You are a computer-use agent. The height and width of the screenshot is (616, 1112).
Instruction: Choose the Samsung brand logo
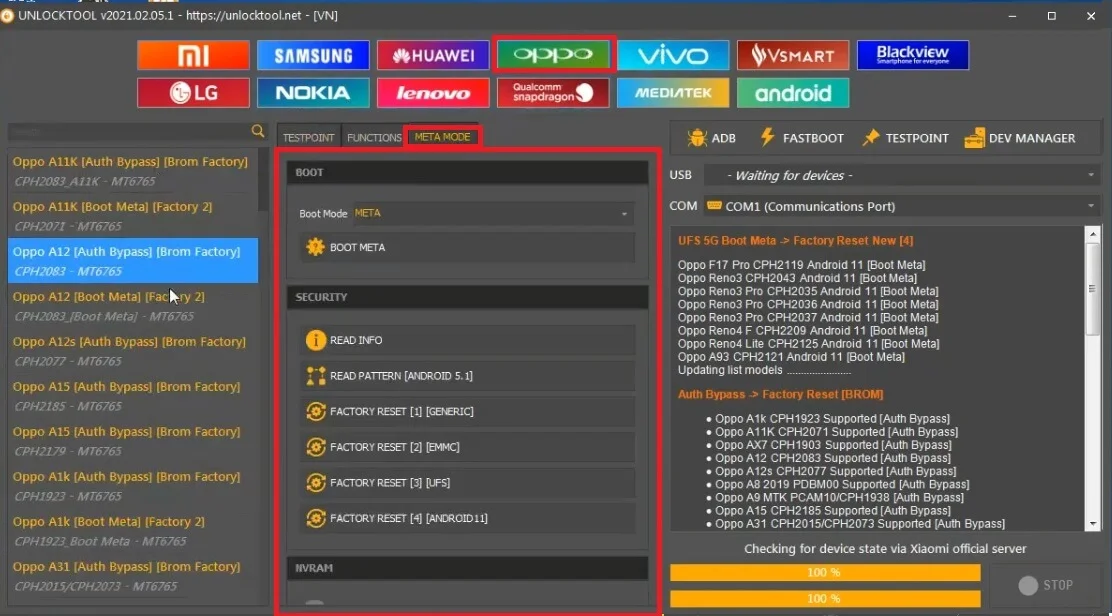click(313, 55)
